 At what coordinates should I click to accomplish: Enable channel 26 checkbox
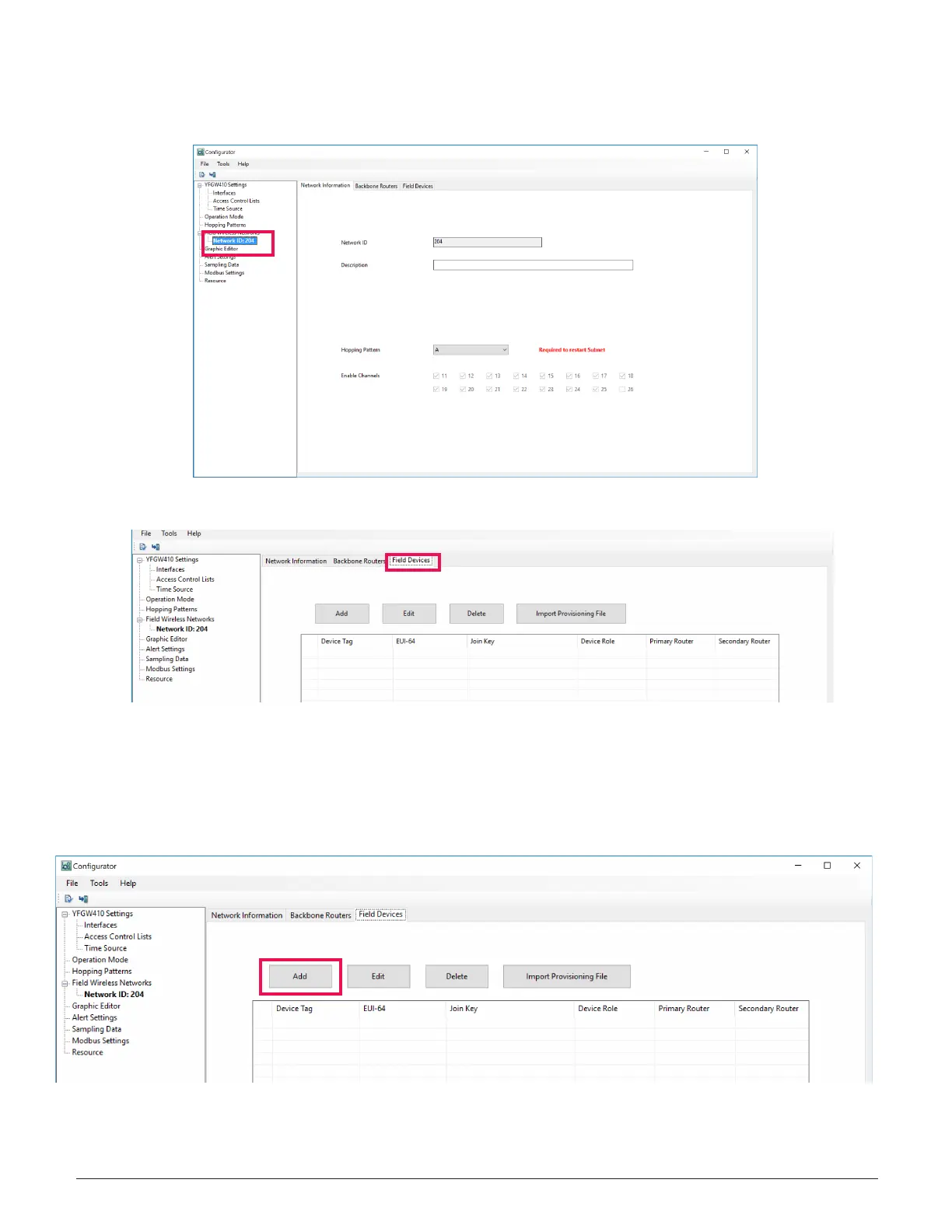(x=622, y=389)
